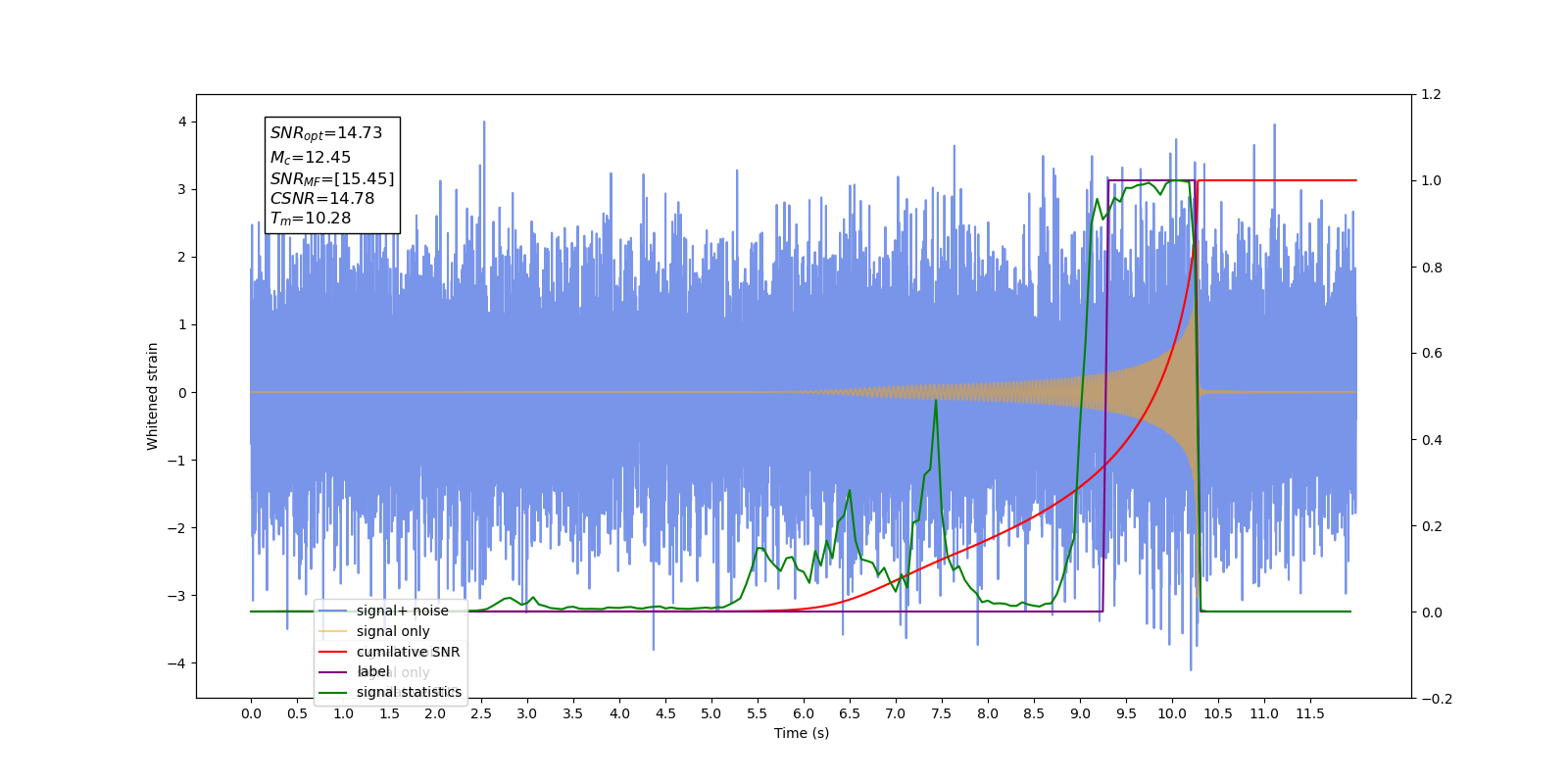Viewport: 1568px width, 784px height.
Task: Click the 3.5 tick on the time axis
Action: point(573,713)
